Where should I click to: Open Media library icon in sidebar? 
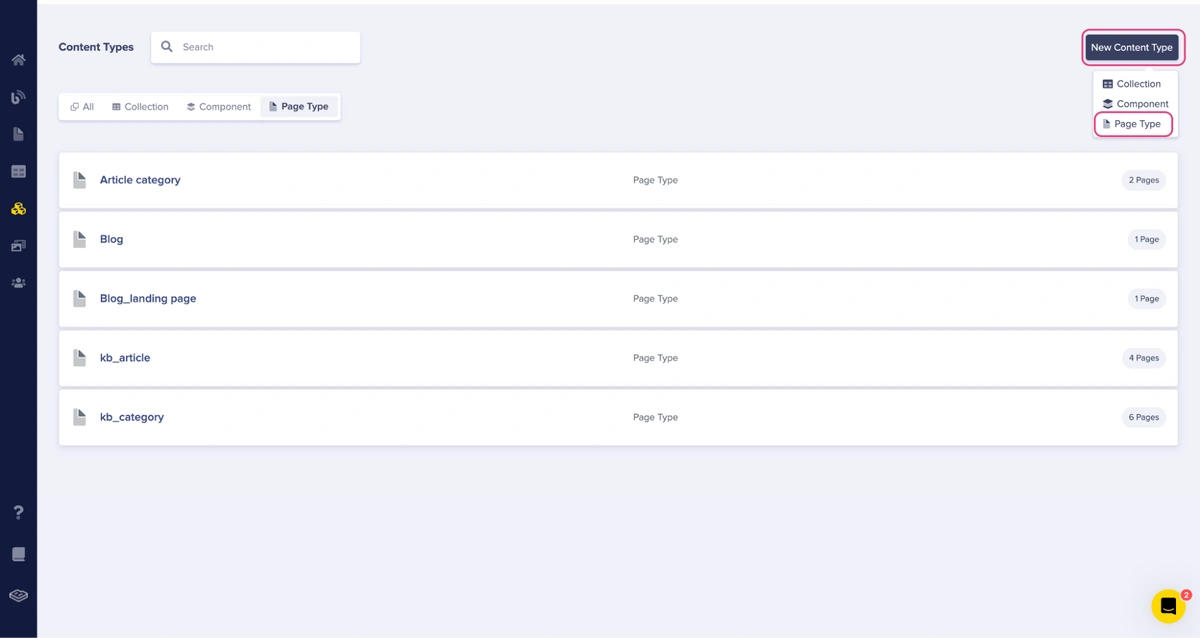18,246
